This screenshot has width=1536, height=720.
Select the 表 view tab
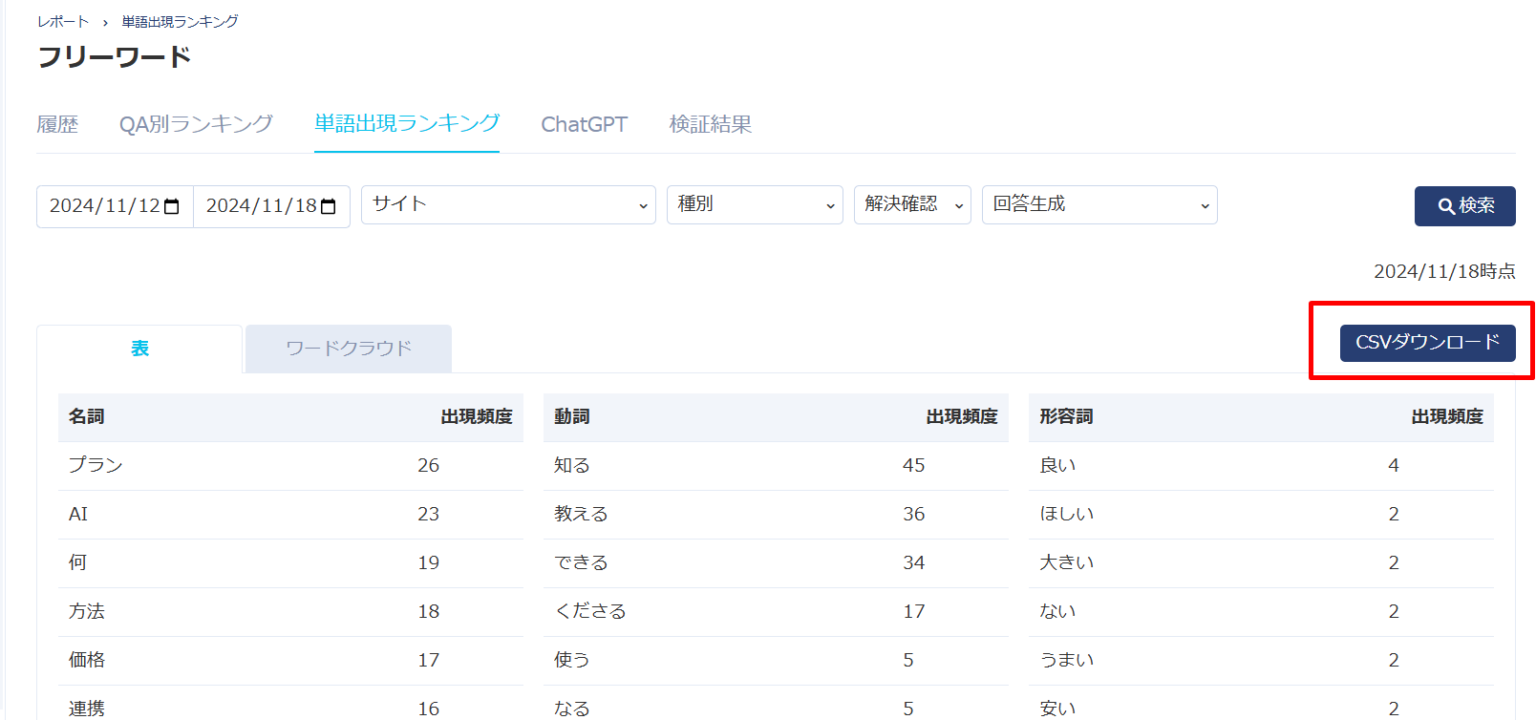[x=139, y=349]
